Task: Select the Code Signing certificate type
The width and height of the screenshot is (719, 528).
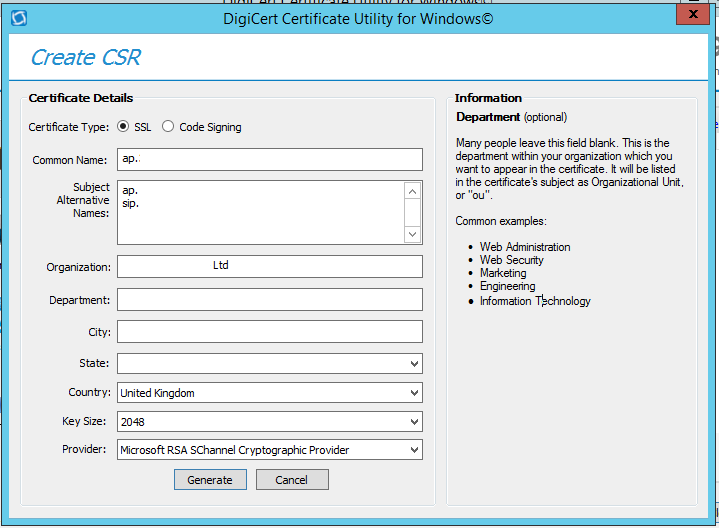Action: coord(168,126)
